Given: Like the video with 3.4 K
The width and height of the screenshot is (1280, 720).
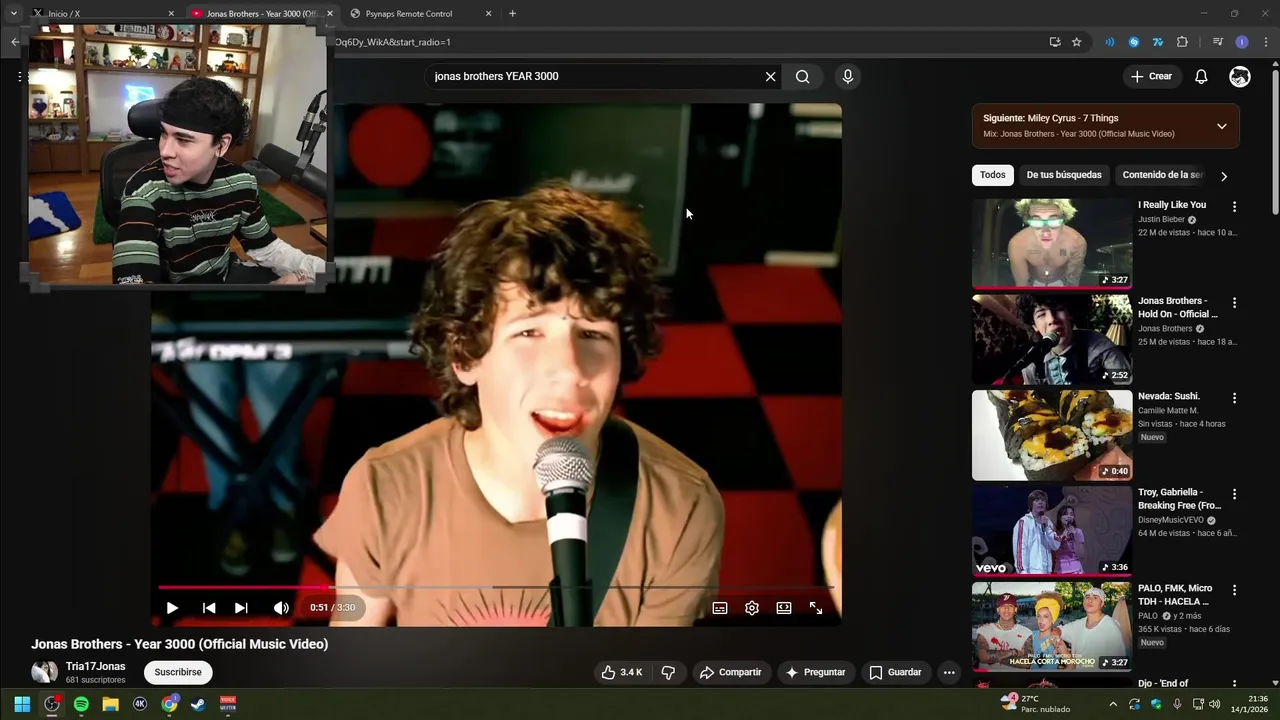Looking at the screenshot, I should [621, 672].
